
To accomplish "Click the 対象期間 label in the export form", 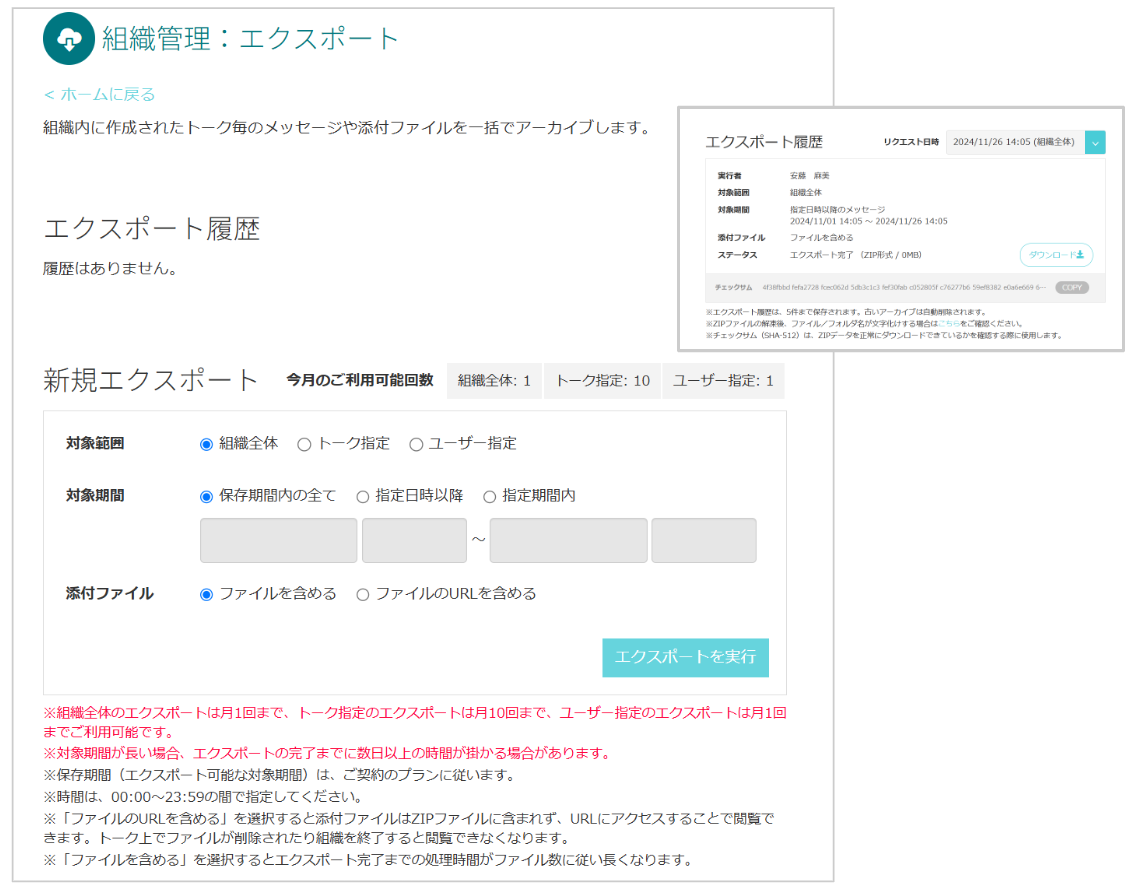I will [x=95, y=496].
